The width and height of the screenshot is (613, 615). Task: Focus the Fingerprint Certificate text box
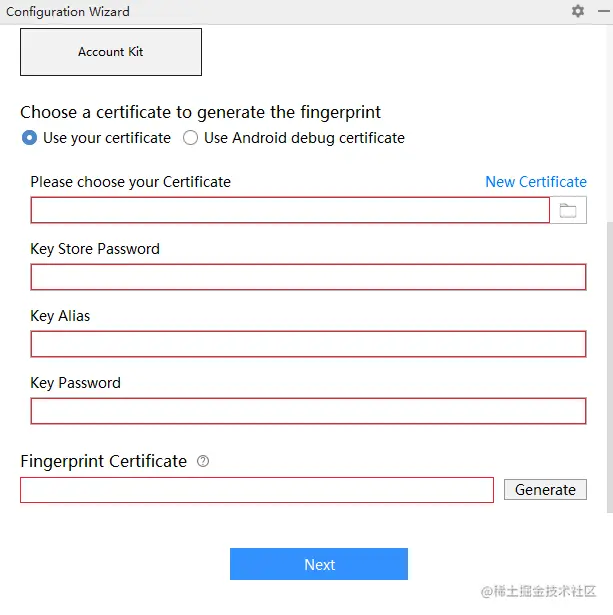(257, 490)
